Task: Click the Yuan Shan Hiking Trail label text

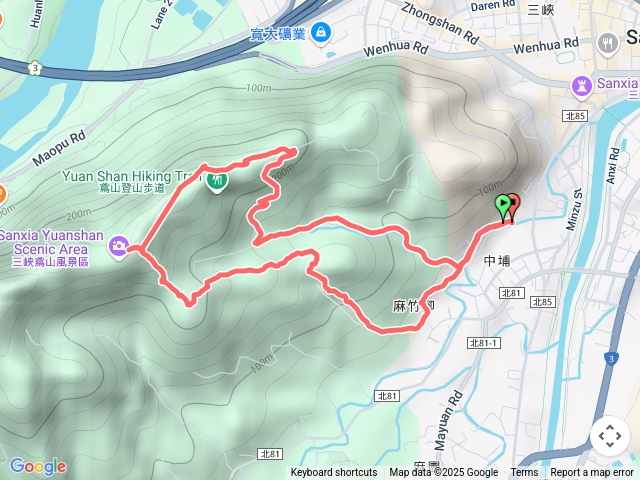Action: click(131, 177)
